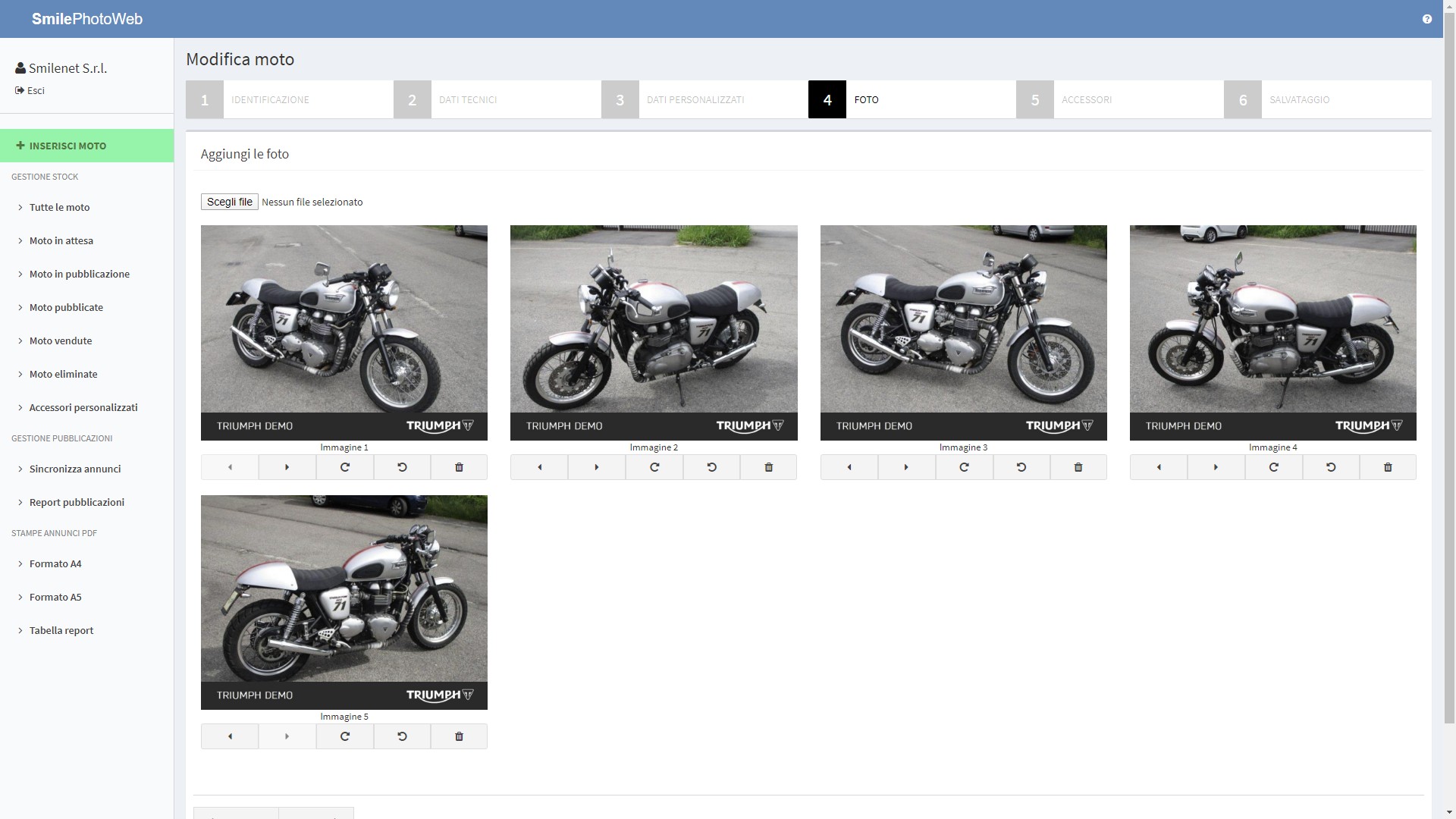Rotate Immagine 5 clockwise

coord(344,736)
